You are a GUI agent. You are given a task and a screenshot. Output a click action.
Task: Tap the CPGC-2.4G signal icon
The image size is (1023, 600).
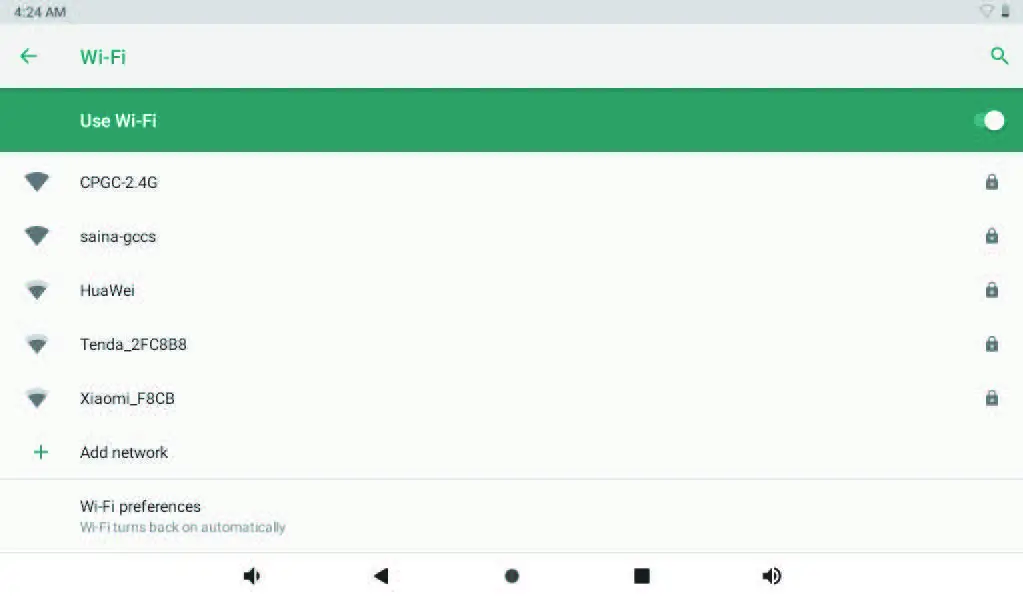tap(37, 182)
